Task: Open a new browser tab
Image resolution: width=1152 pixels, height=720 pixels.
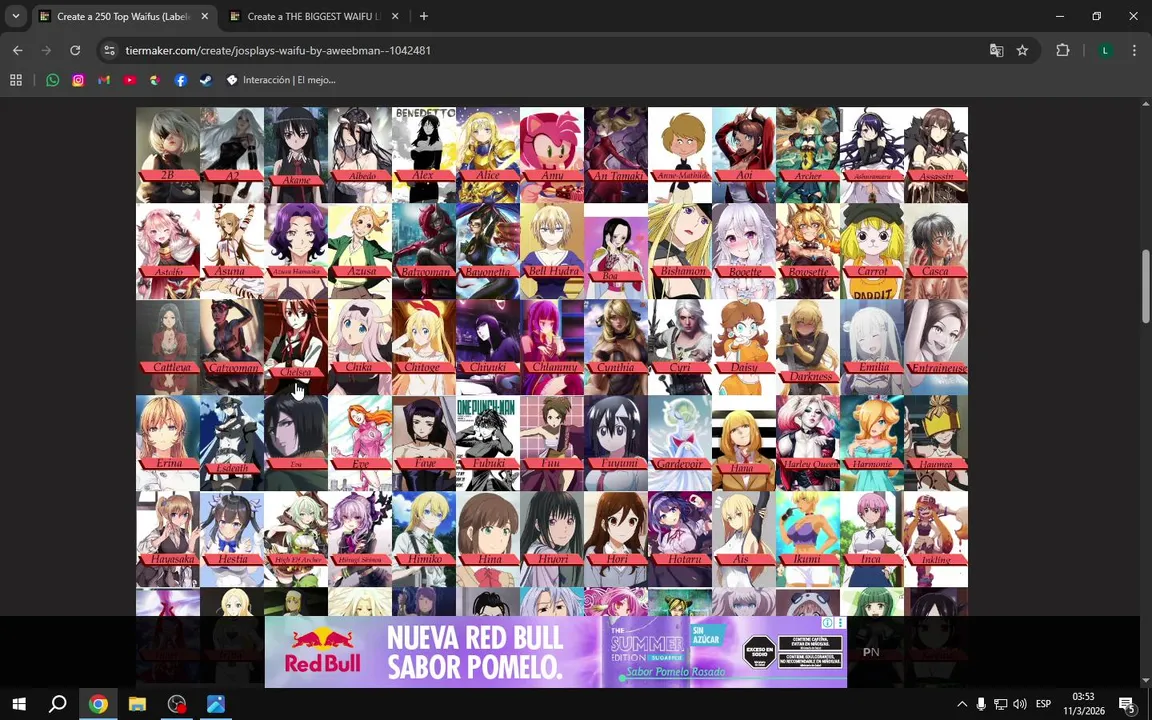Action: [x=424, y=16]
